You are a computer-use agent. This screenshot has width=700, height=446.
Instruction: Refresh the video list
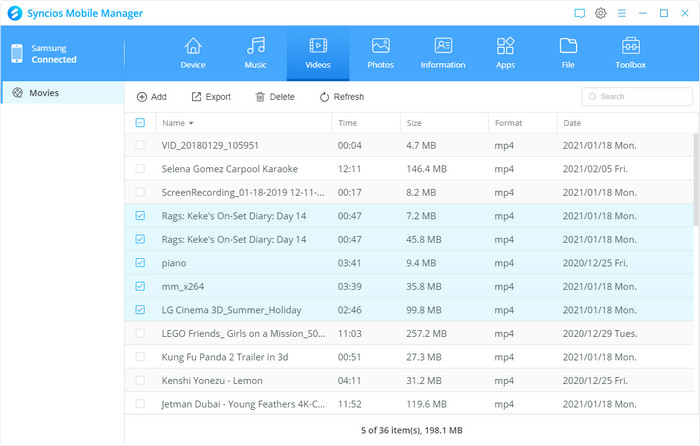342,97
